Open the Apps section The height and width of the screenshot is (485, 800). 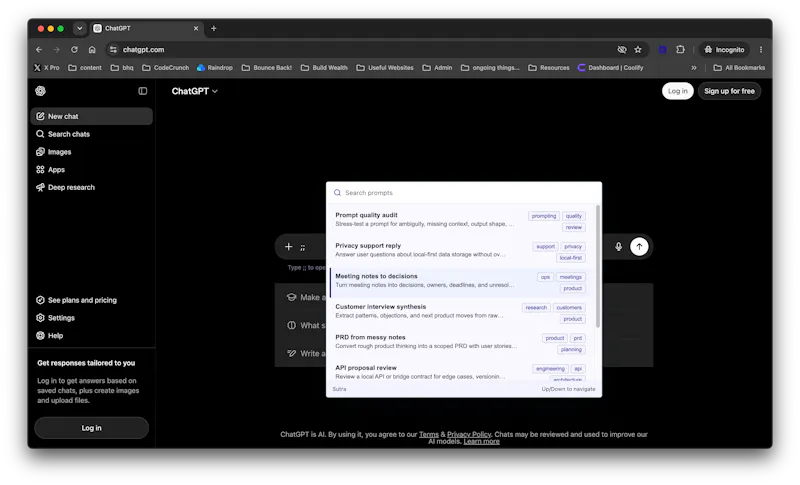click(x=91, y=170)
